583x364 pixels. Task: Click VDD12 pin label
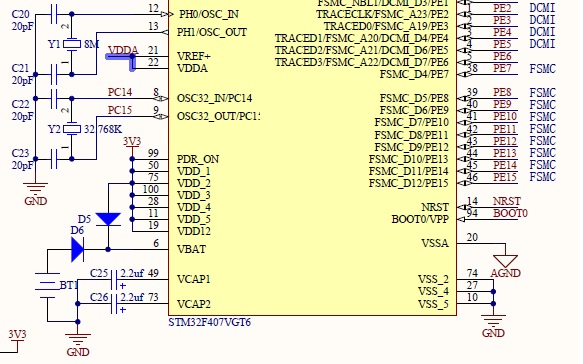(194, 232)
